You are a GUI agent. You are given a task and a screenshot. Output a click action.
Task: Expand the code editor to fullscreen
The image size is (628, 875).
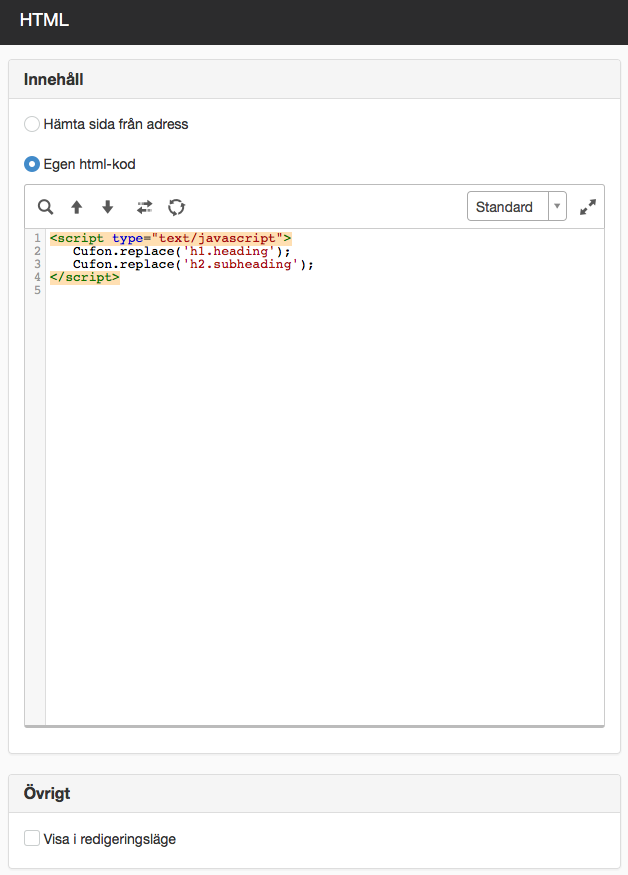588,207
